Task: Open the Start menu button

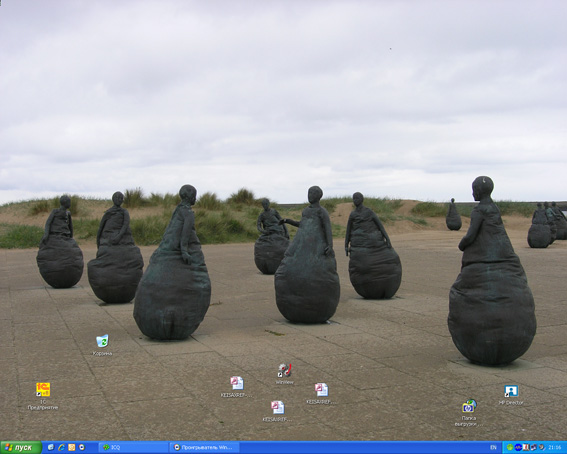Action: pyautogui.click(x=21, y=447)
